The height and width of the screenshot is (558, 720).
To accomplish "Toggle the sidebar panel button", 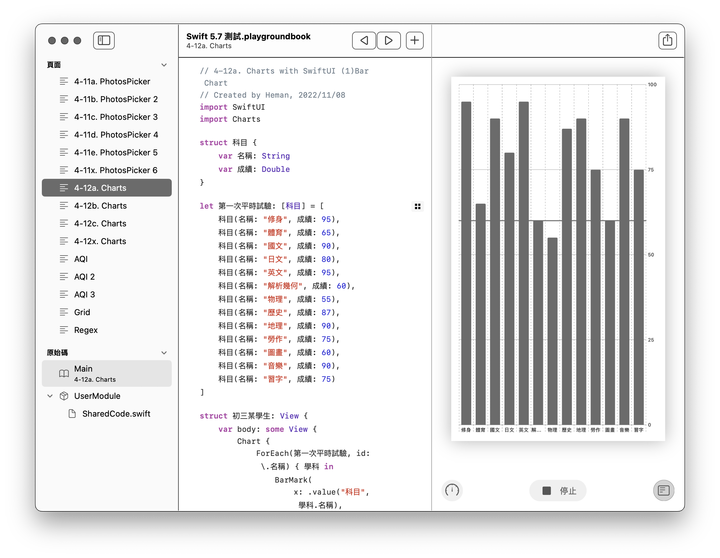I will [x=104, y=40].
